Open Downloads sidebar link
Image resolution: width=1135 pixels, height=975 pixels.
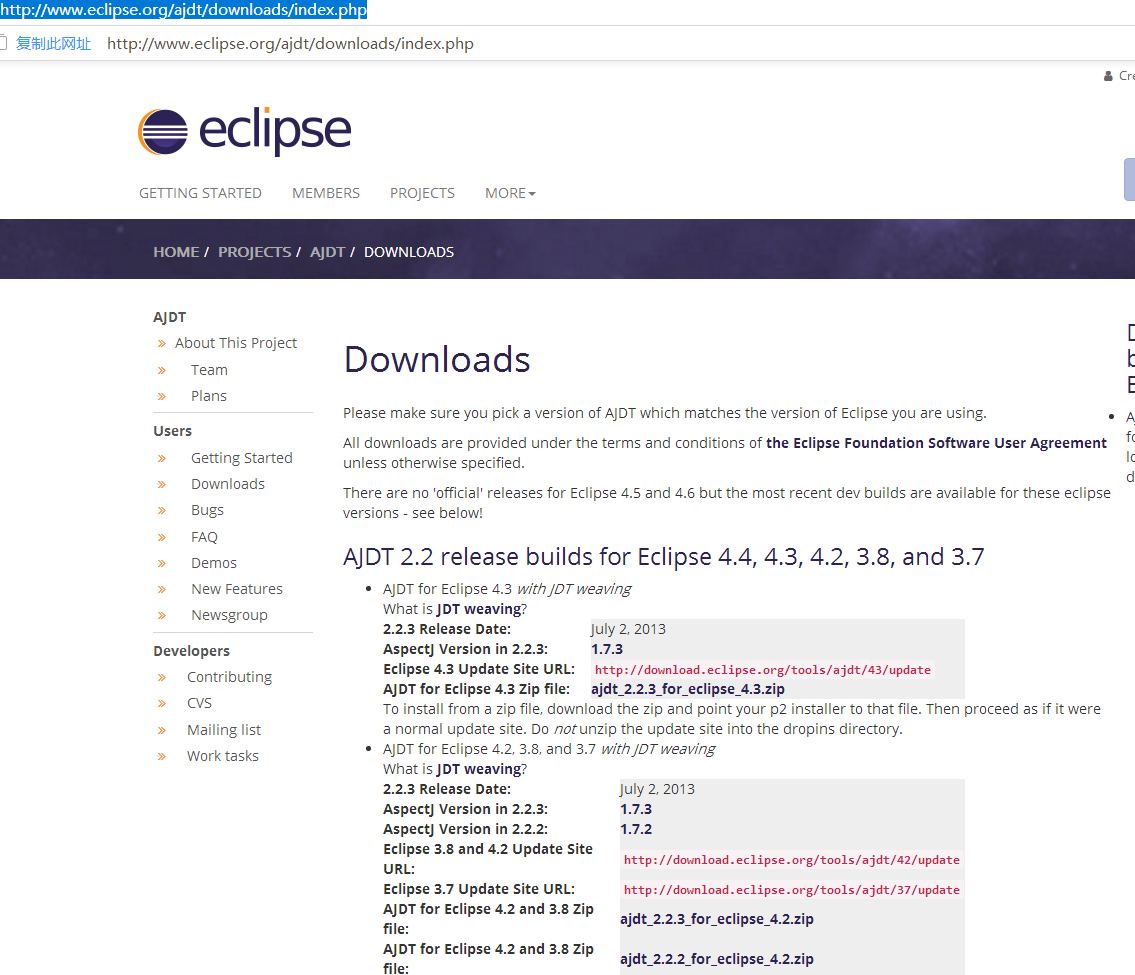tap(228, 484)
